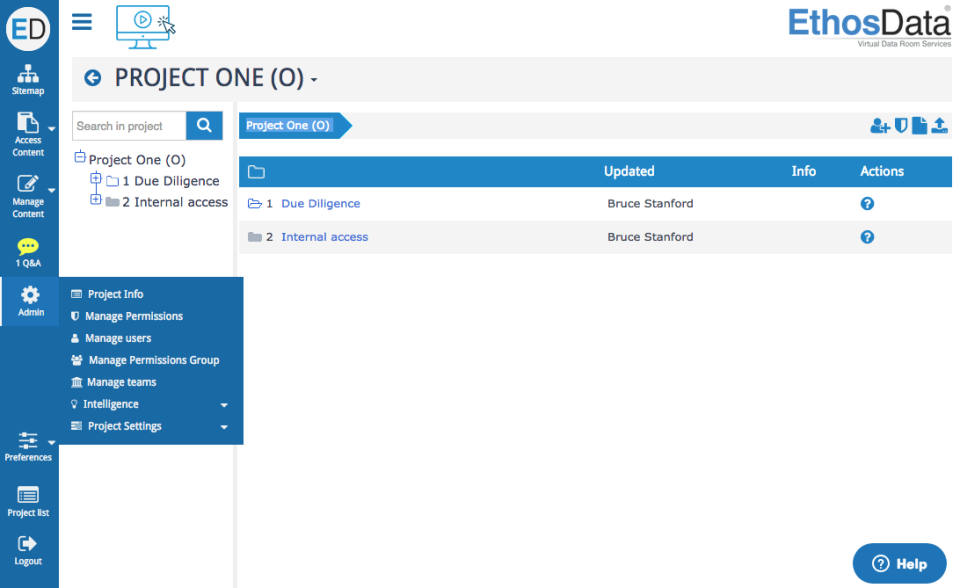Image resolution: width=960 pixels, height=588 pixels.
Task: Click the upload icon in the toolbar
Action: (939, 126)
